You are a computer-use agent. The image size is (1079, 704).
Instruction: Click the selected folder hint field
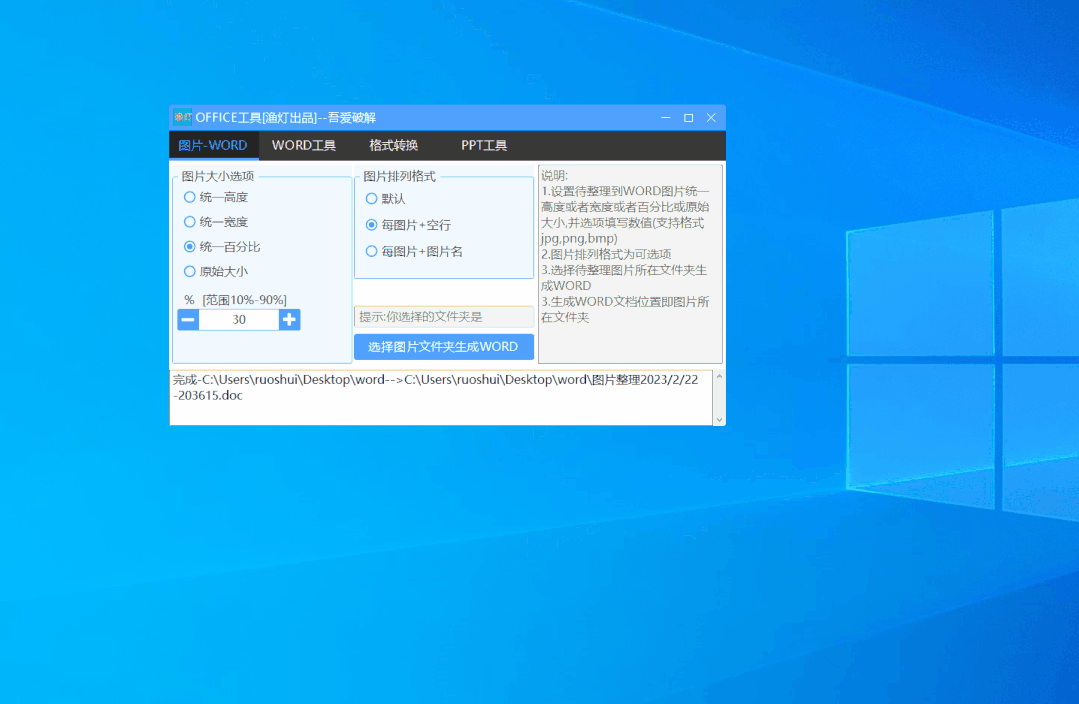tap(444, 317)
